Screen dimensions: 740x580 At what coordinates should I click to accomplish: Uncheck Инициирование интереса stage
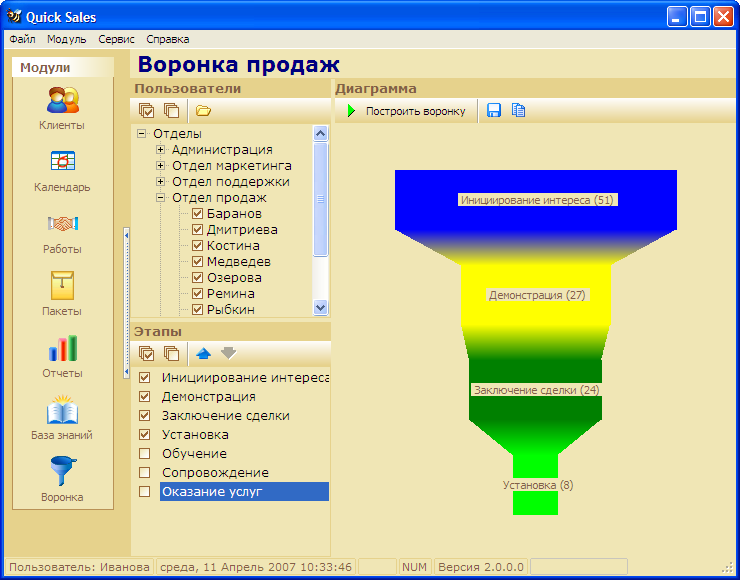pyautogui.click(x=144, y=378)
